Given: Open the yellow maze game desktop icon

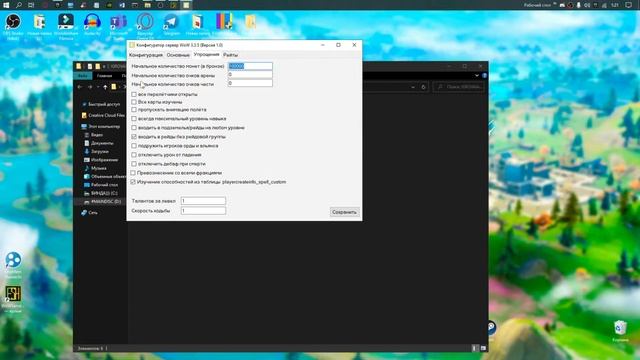Looking at the screenshot, I should 13,294.
